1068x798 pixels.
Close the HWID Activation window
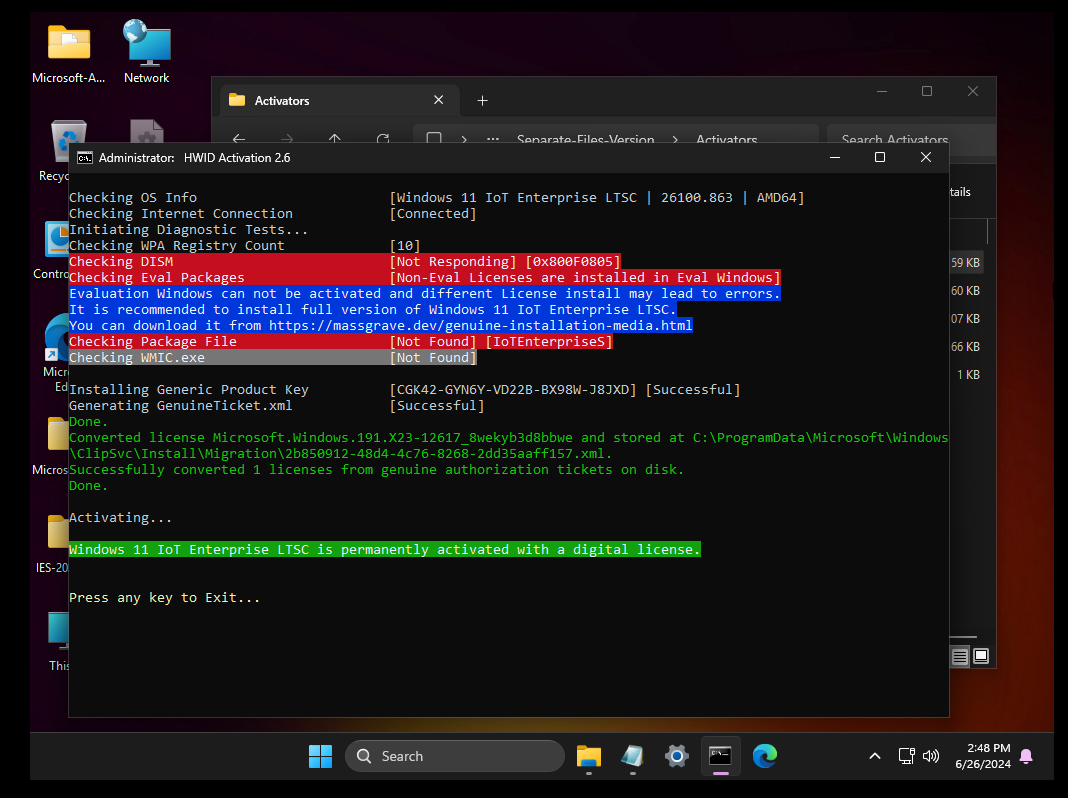pyautogui.click(x=926, y=157)
